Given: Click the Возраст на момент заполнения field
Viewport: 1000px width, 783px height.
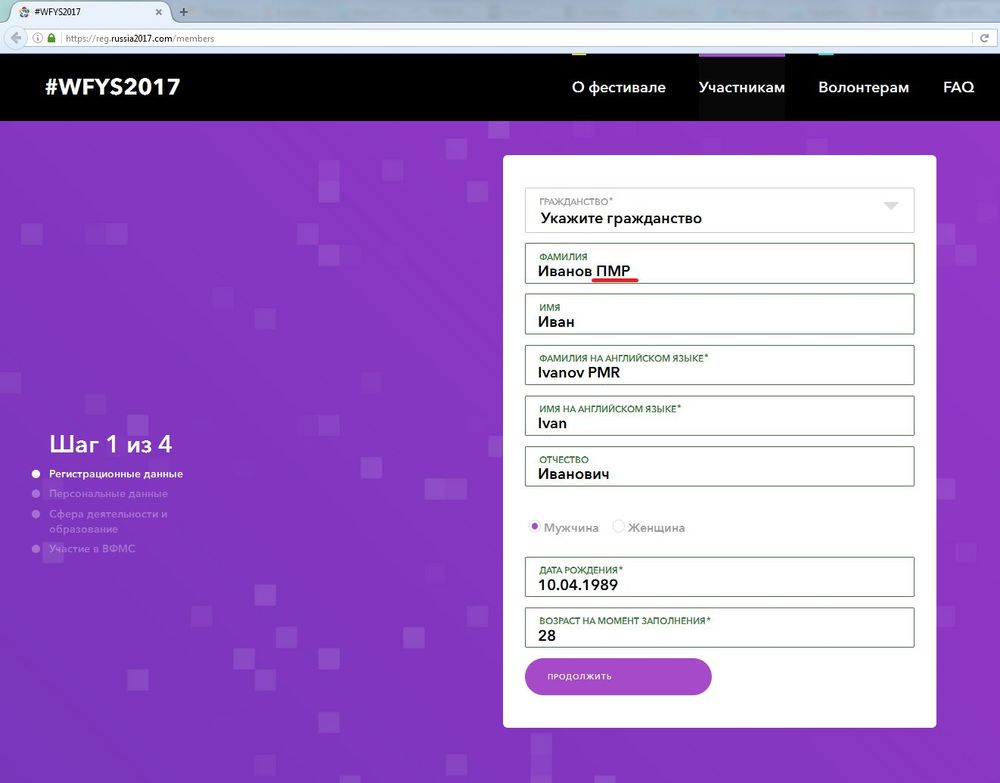Looking at the screenshot, I should click(x=719, y=627).
